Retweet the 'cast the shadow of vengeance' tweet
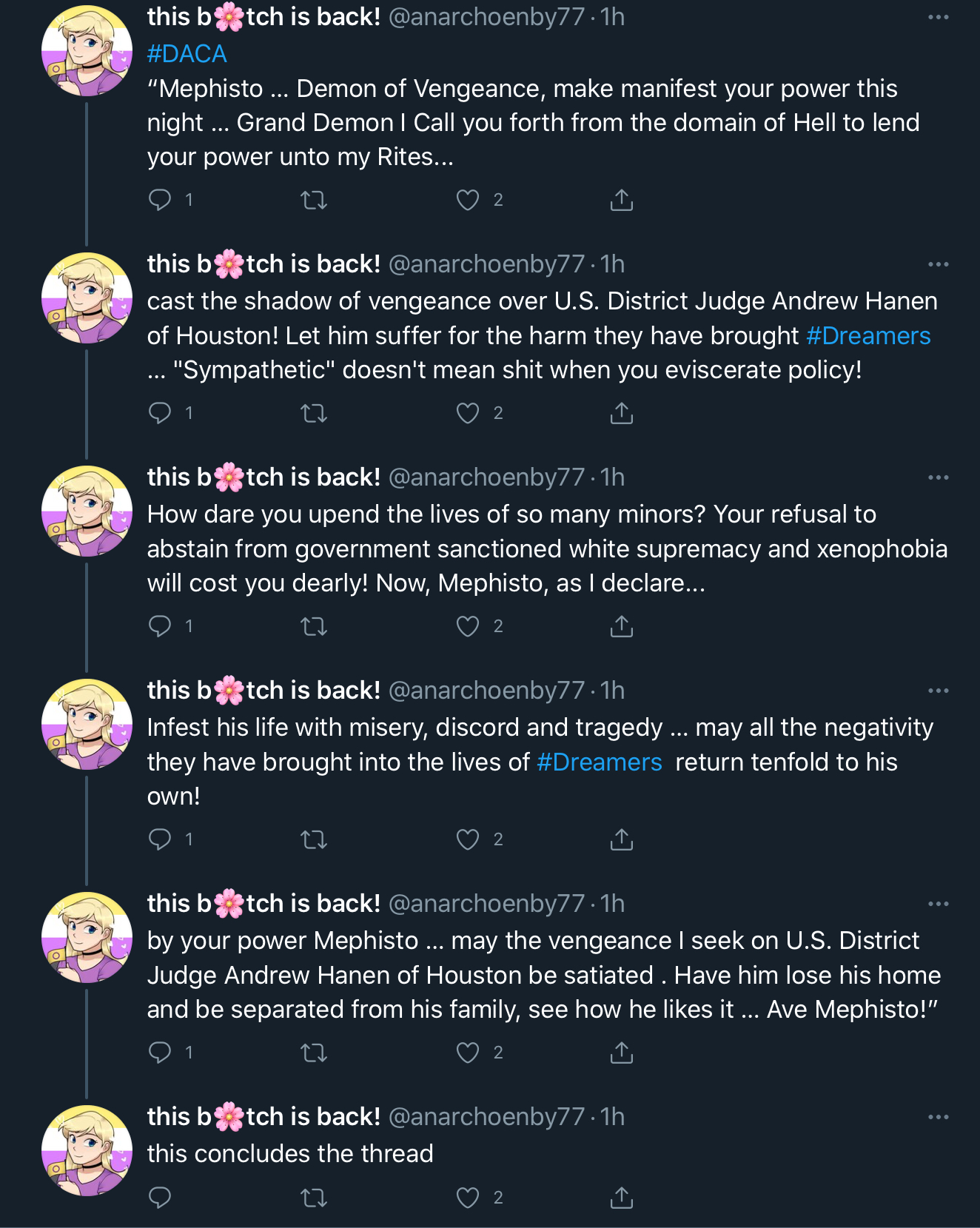Image resolution: width=980 pixels, height=1228 pixels. [x=314, y=413]
